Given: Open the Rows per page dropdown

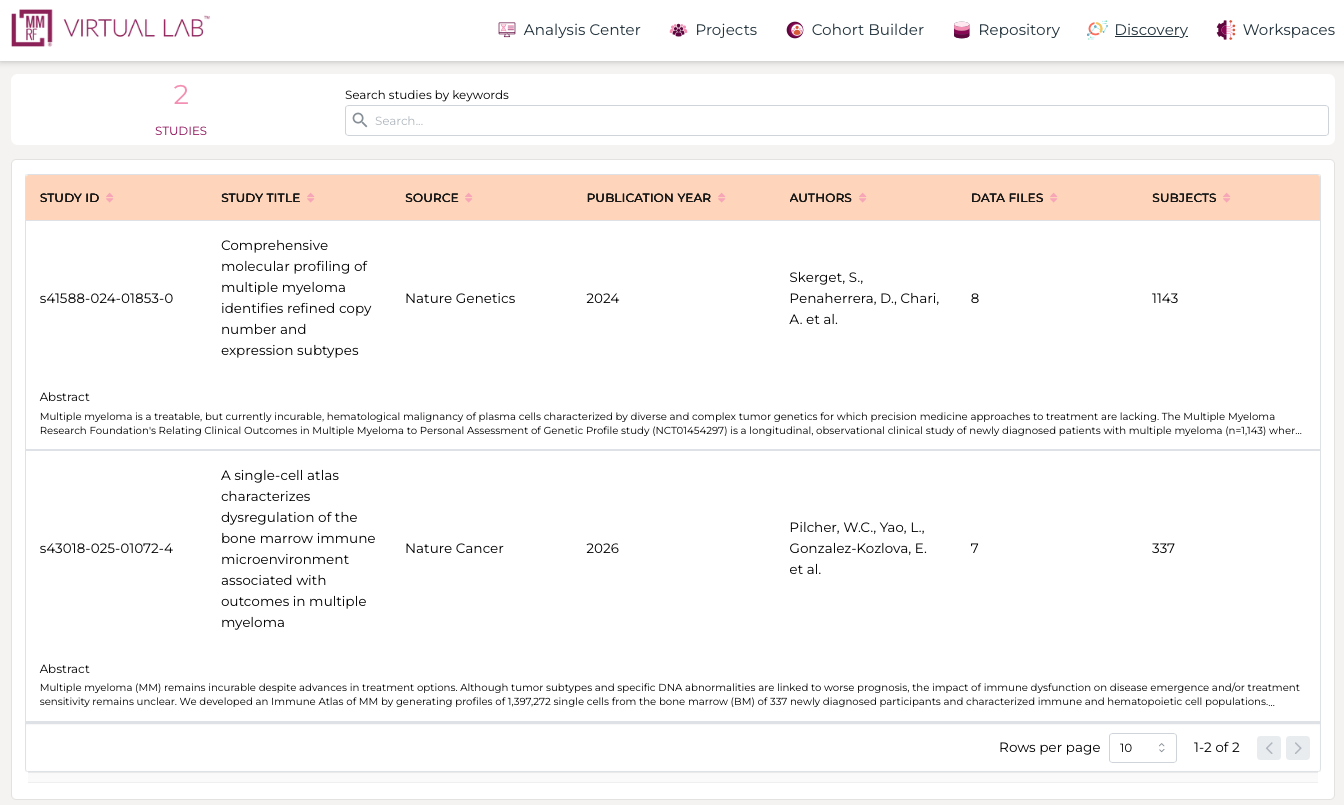Looking at the screenshot, I should [x=1142, y=748].
